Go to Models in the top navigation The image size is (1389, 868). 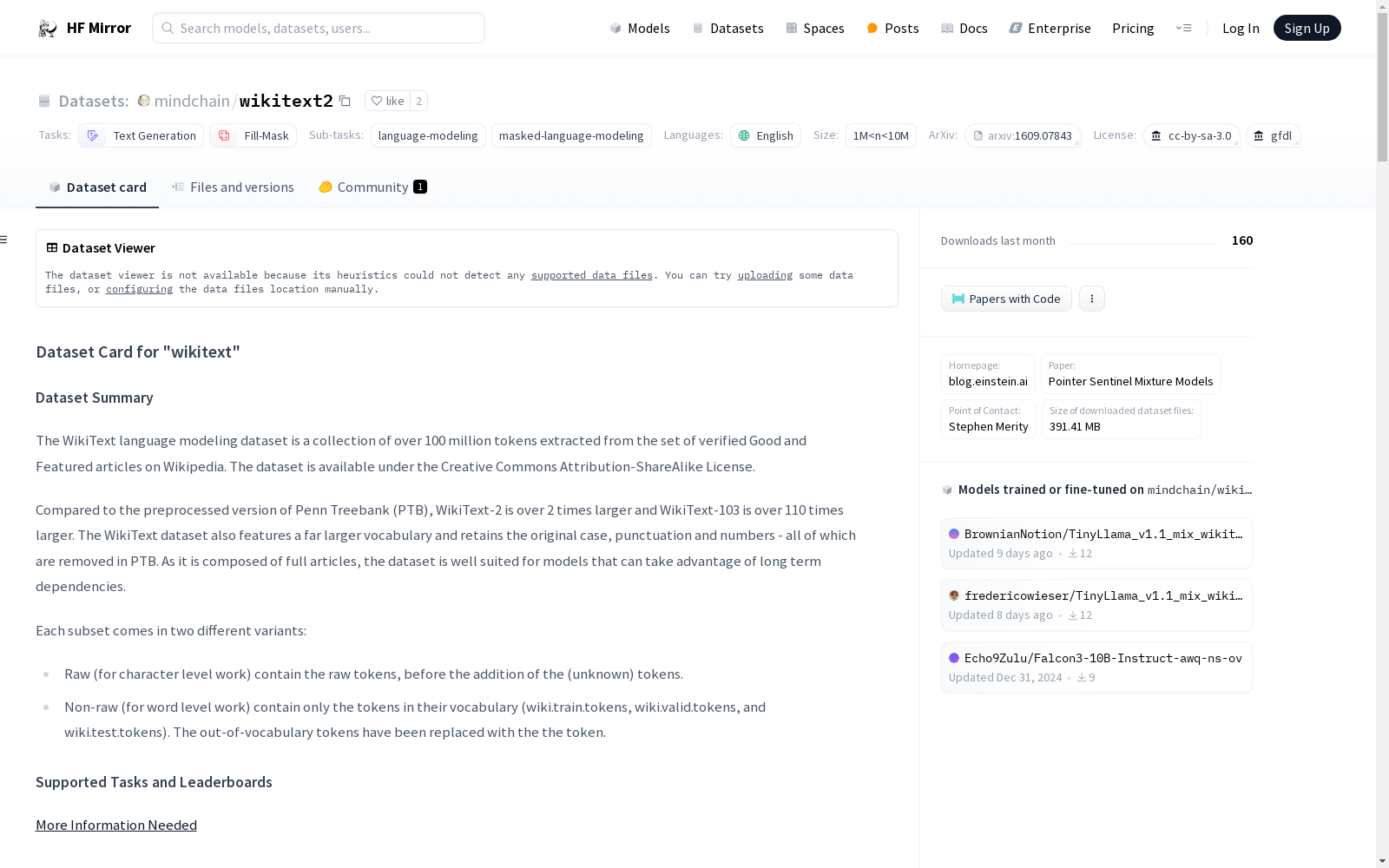(640, 28)
